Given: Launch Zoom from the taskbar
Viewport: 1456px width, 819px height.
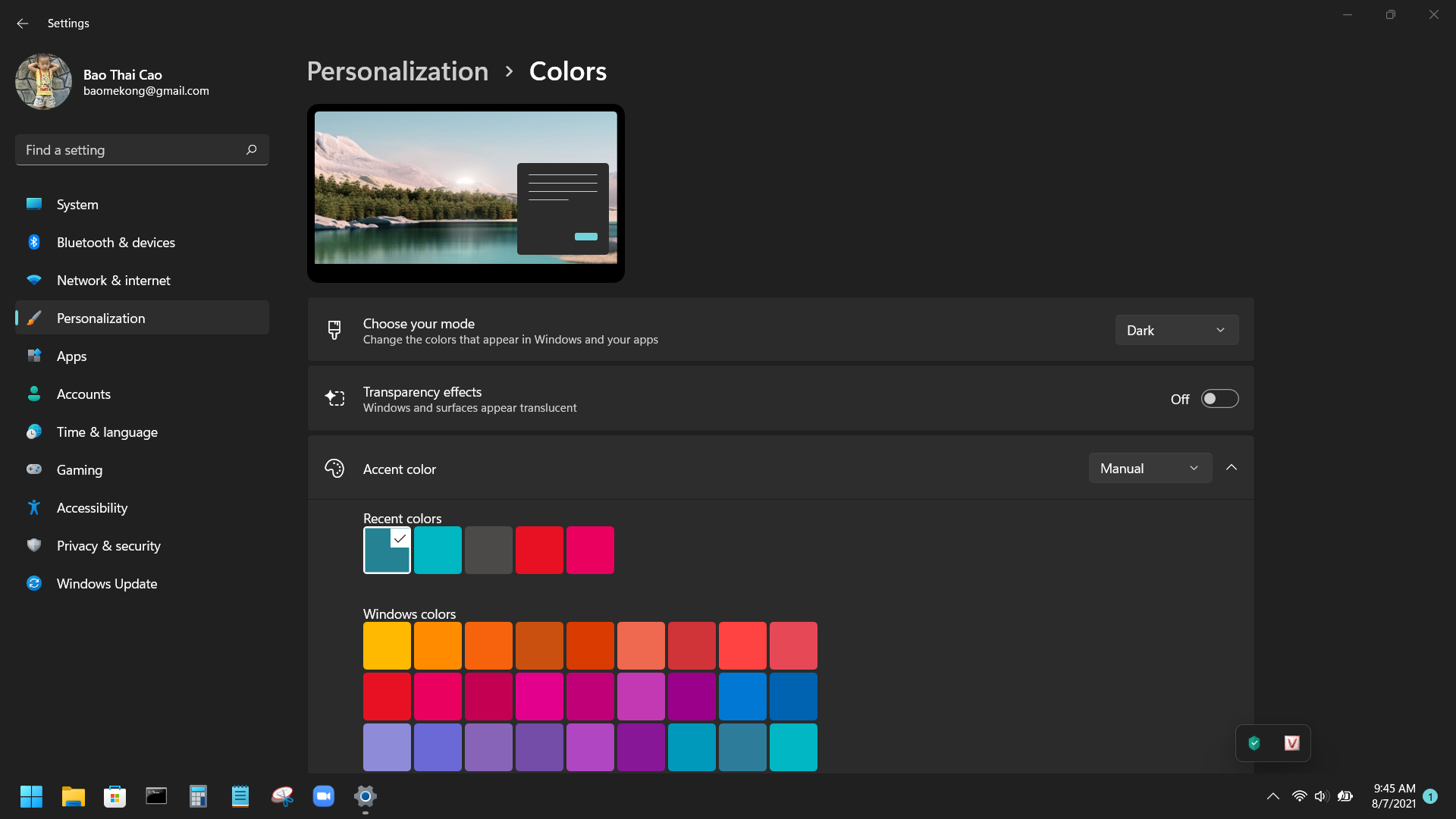Looking at the screenshot, I should point(324,796).
